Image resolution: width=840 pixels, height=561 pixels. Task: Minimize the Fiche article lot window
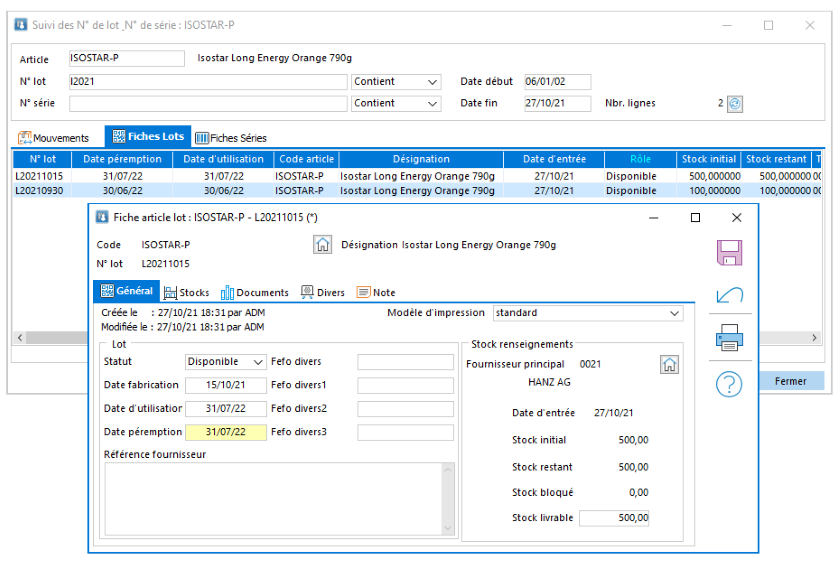654,218
